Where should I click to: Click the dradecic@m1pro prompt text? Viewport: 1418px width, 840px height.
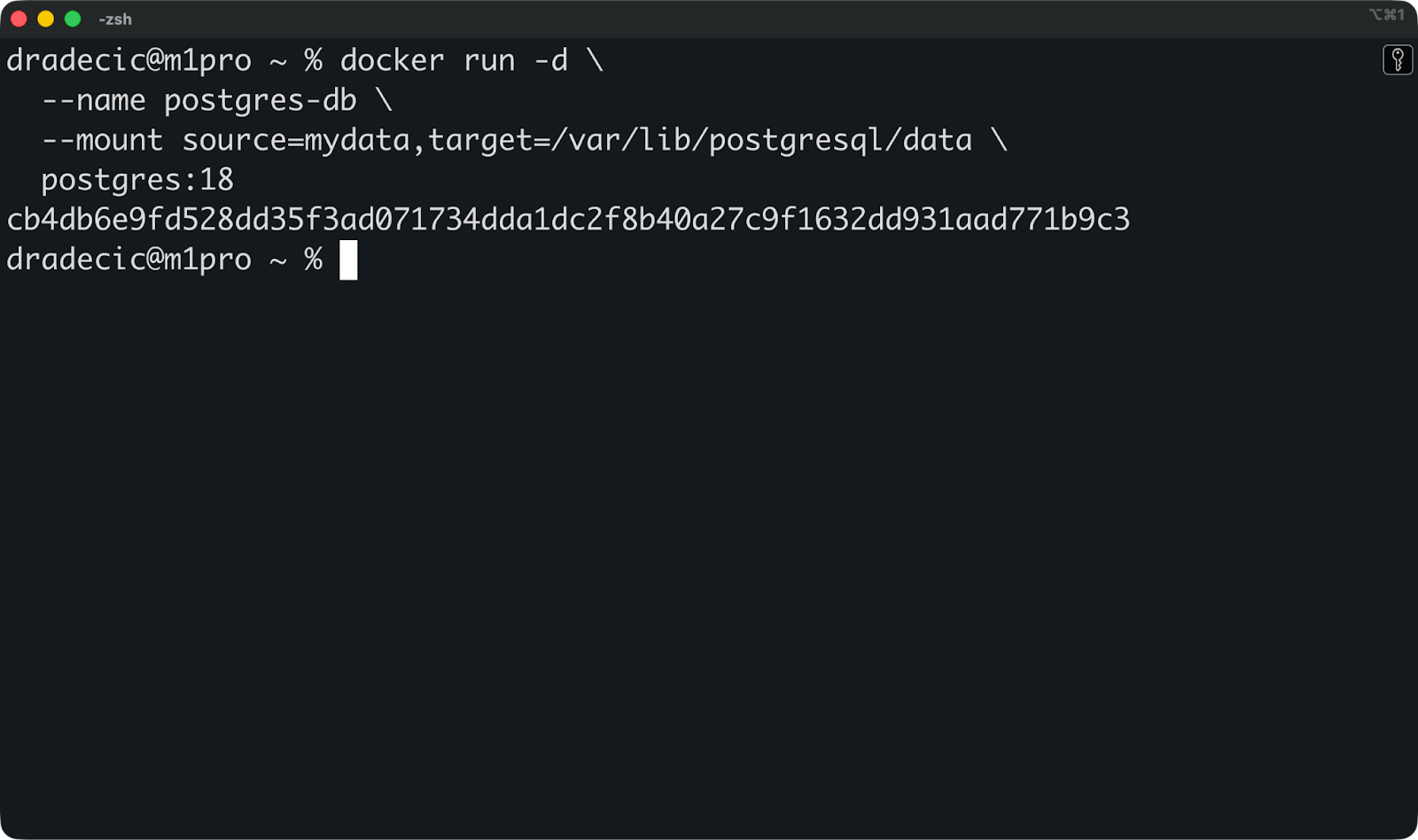pos(127,60)
